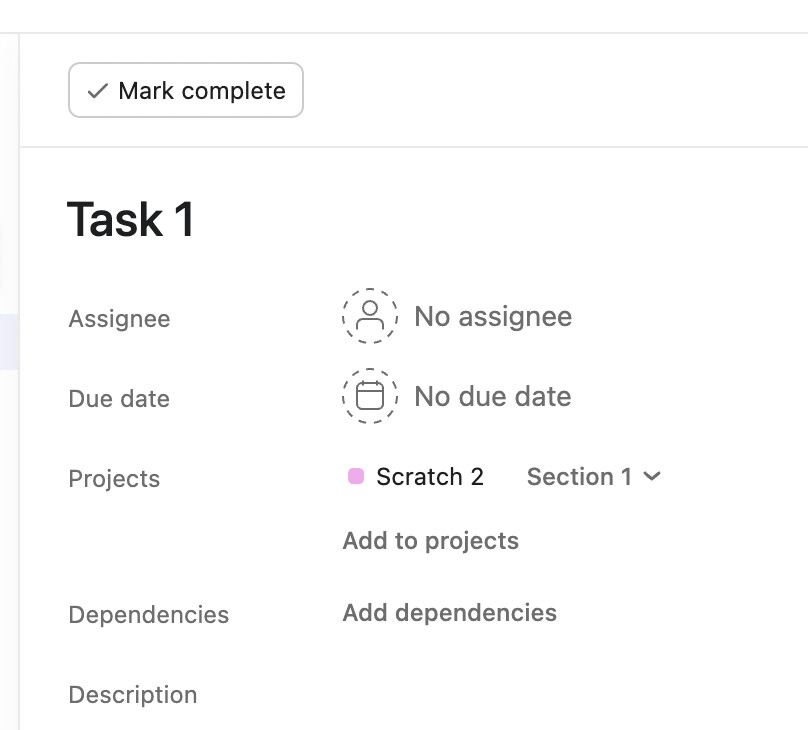Viewport: 808px width, 730px height.
Task: Open the calendar due date icon
Action: (x=370, y=396)
